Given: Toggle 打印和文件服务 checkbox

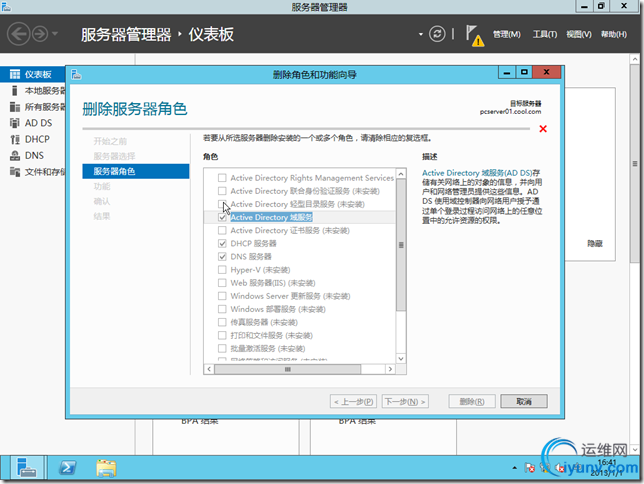Looking at the screenshot, I should pyautogui.click(x=222, y=335).
